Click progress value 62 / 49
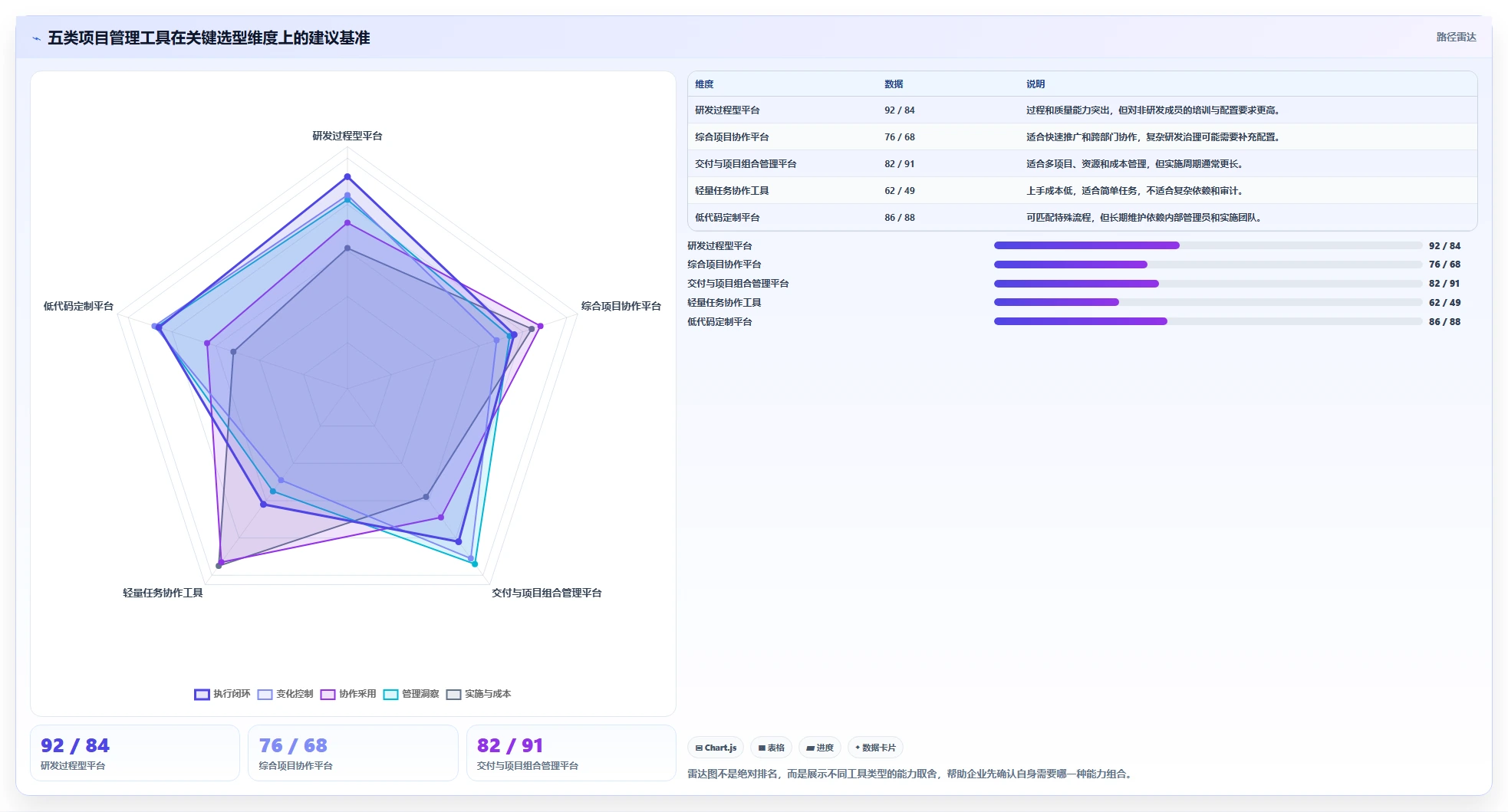1508x812 pixels. tap(1444, 303)
